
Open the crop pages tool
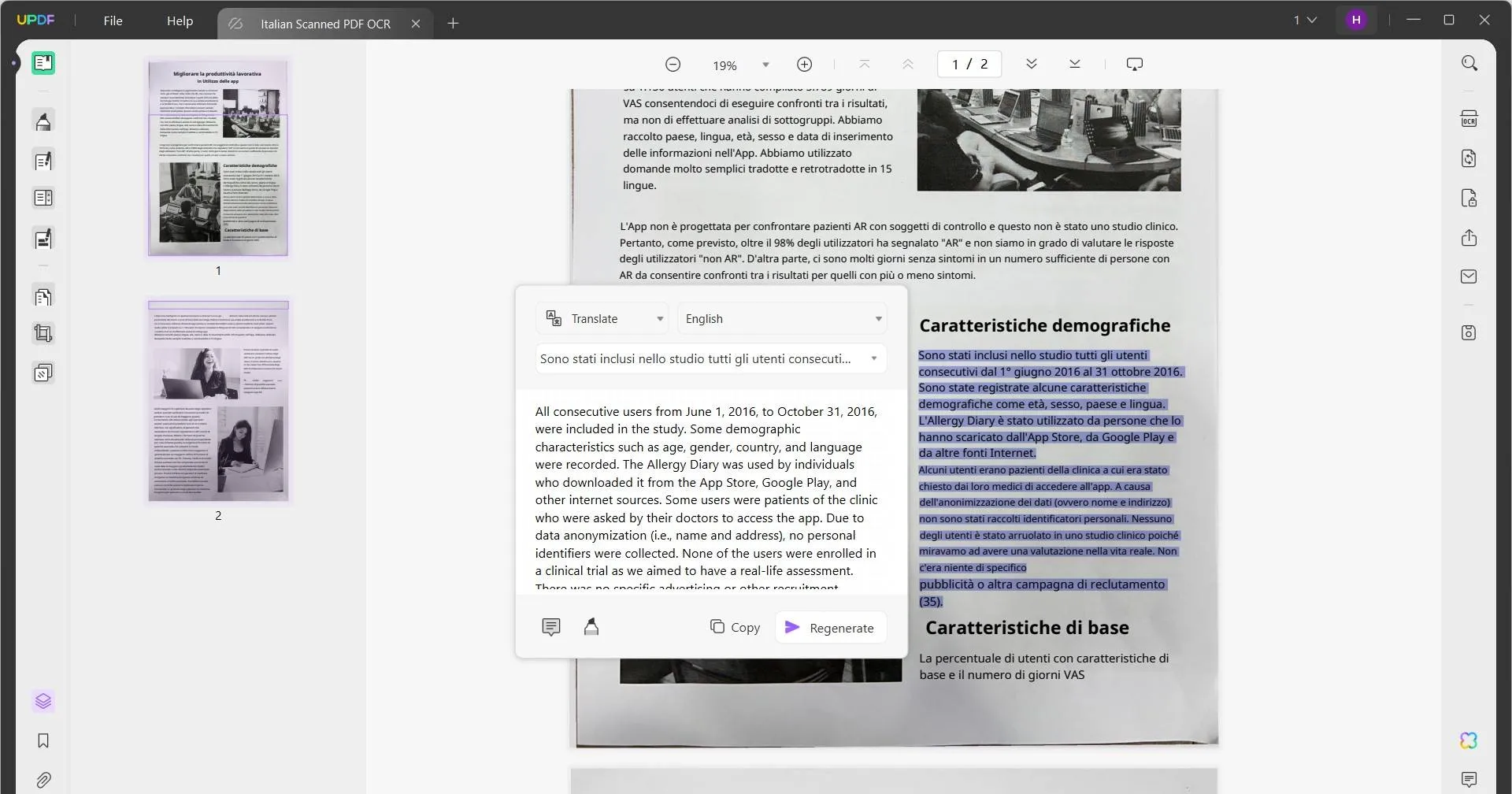43,332
